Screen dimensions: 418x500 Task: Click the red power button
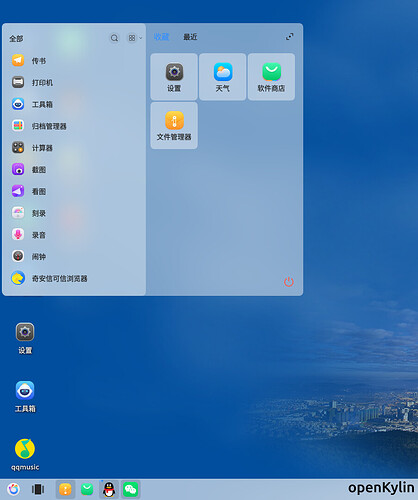pos(289,282)
